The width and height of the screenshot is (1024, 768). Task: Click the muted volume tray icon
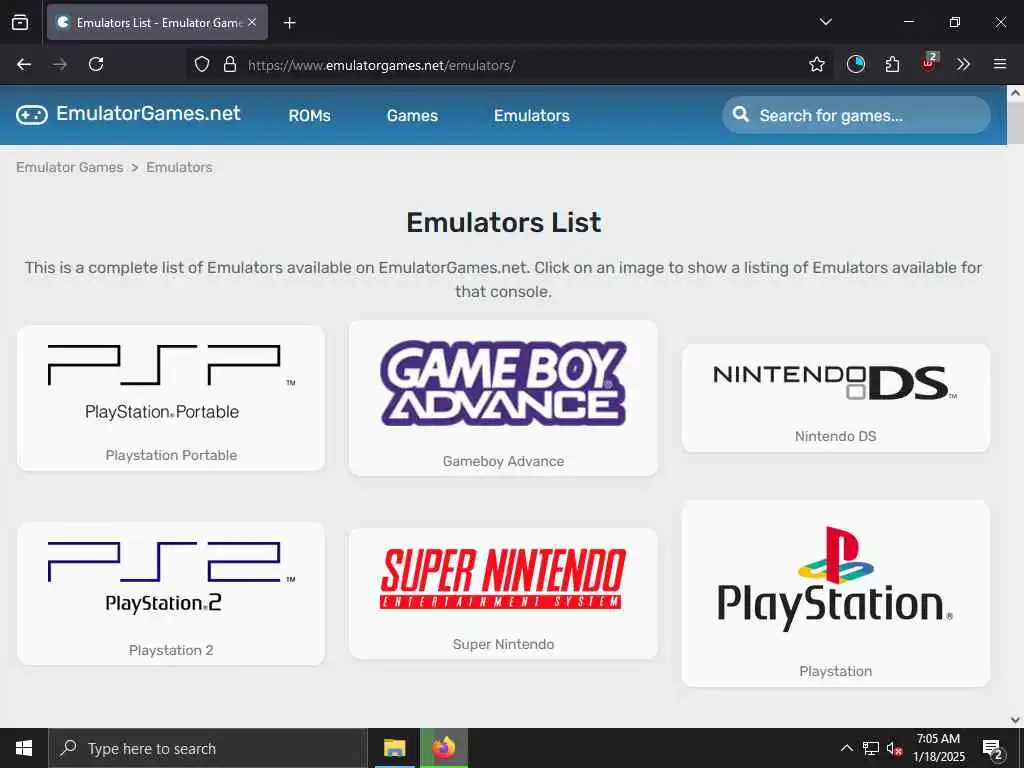click(894, 749)
